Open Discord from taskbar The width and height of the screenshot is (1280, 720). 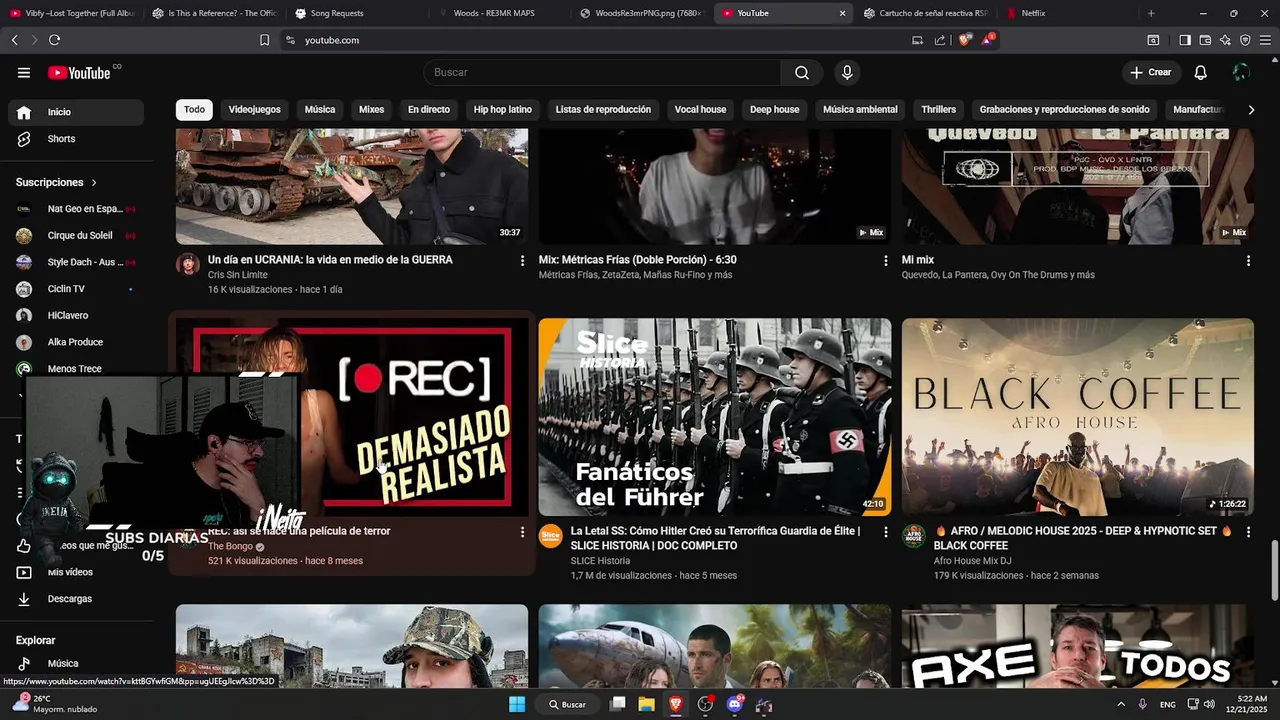click(x=735, y=704)
